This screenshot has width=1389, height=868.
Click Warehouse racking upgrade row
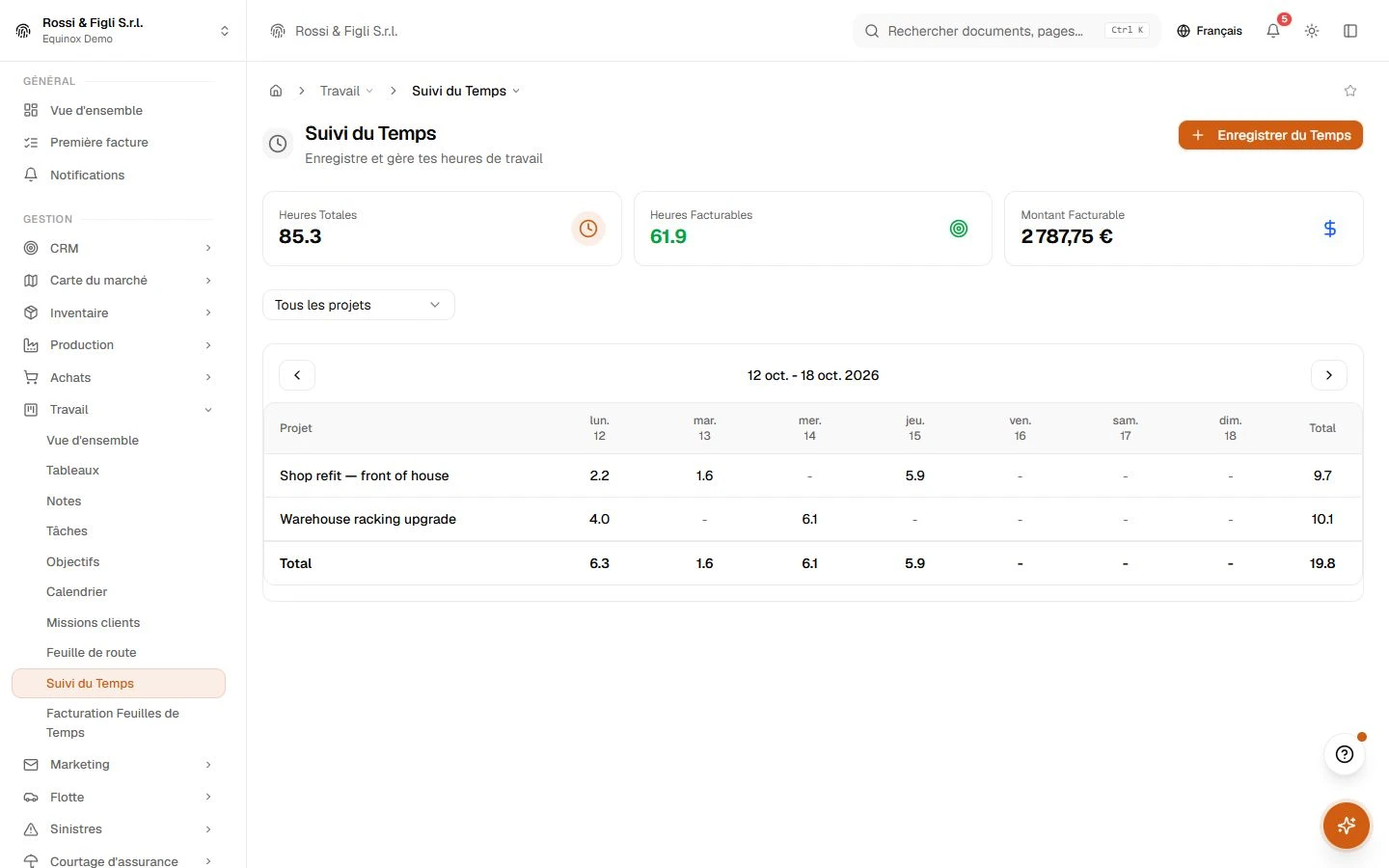pyautogui.click(x=813, y=519)
